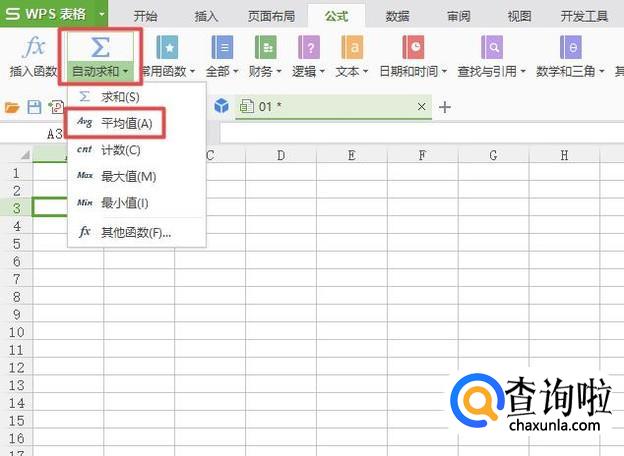
Task: Select column E header
Action: [352, 155]
